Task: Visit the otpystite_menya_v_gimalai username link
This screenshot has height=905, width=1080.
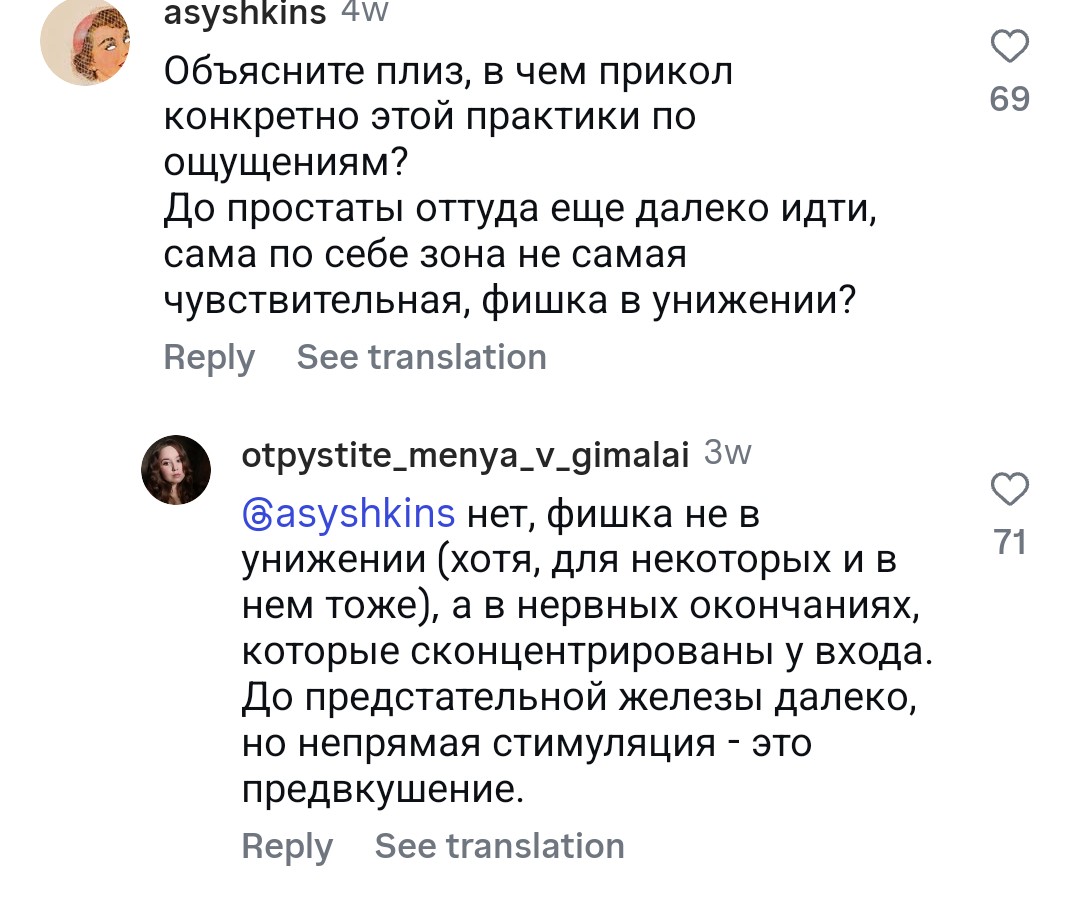Action: 466,455
